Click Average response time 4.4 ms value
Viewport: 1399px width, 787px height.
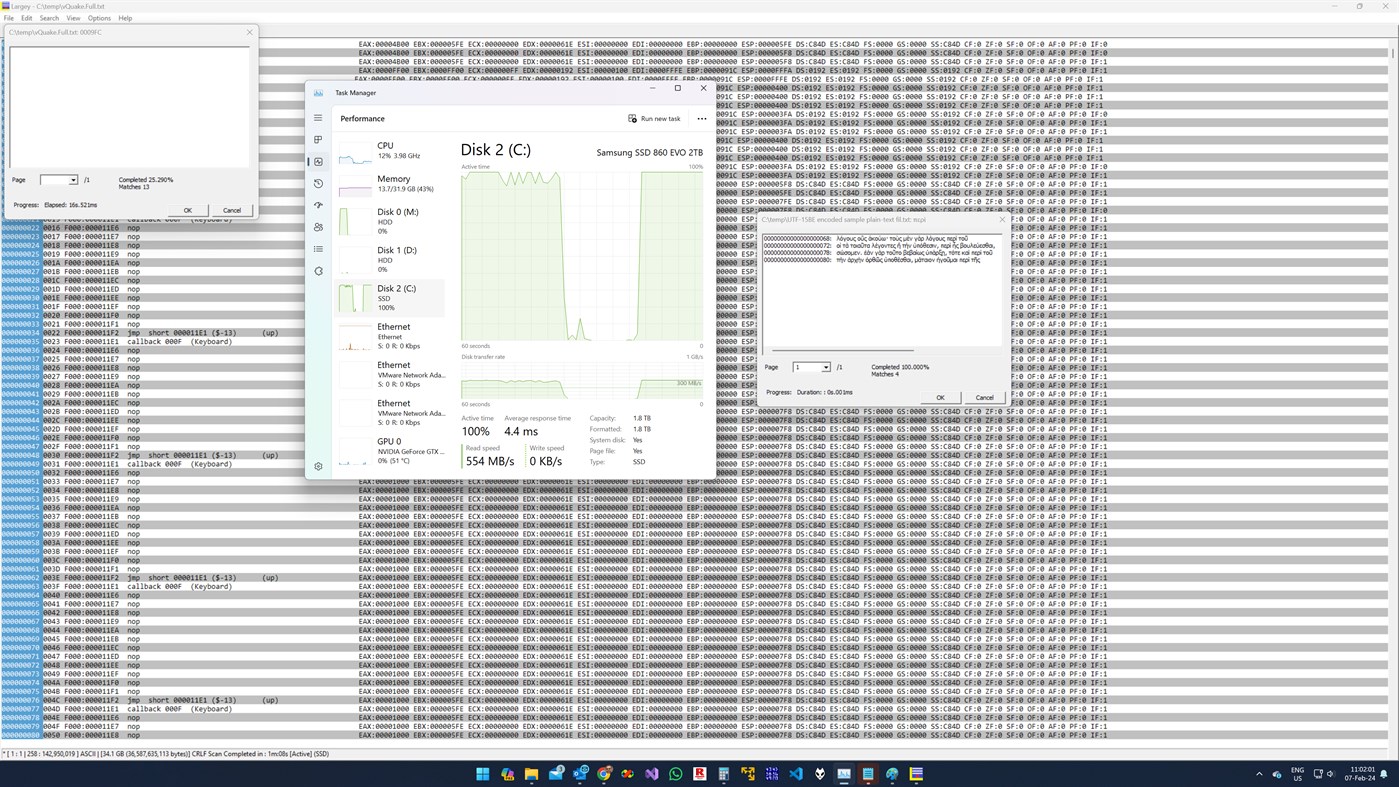520,432
